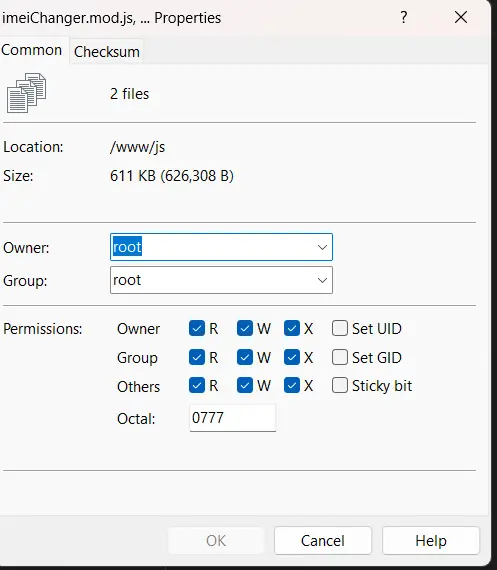Click the 'Permissions:' label

pos(43,329)
